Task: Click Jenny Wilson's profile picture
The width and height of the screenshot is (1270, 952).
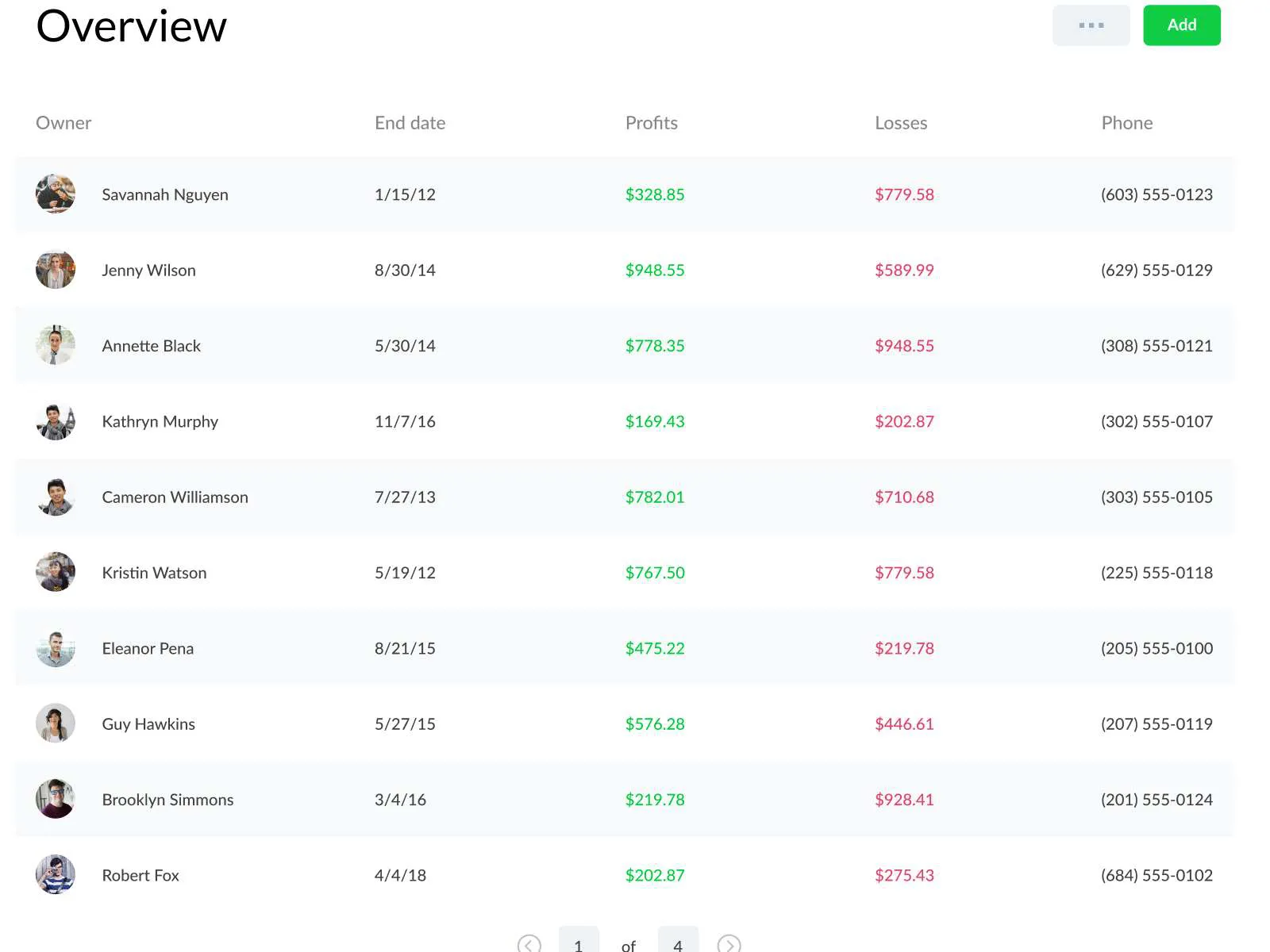Action: (x=56, y=270)
